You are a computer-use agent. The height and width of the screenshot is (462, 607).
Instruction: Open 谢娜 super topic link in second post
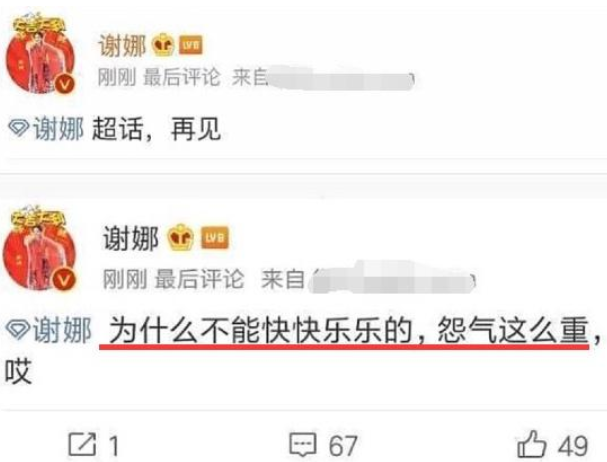point(62,330)
